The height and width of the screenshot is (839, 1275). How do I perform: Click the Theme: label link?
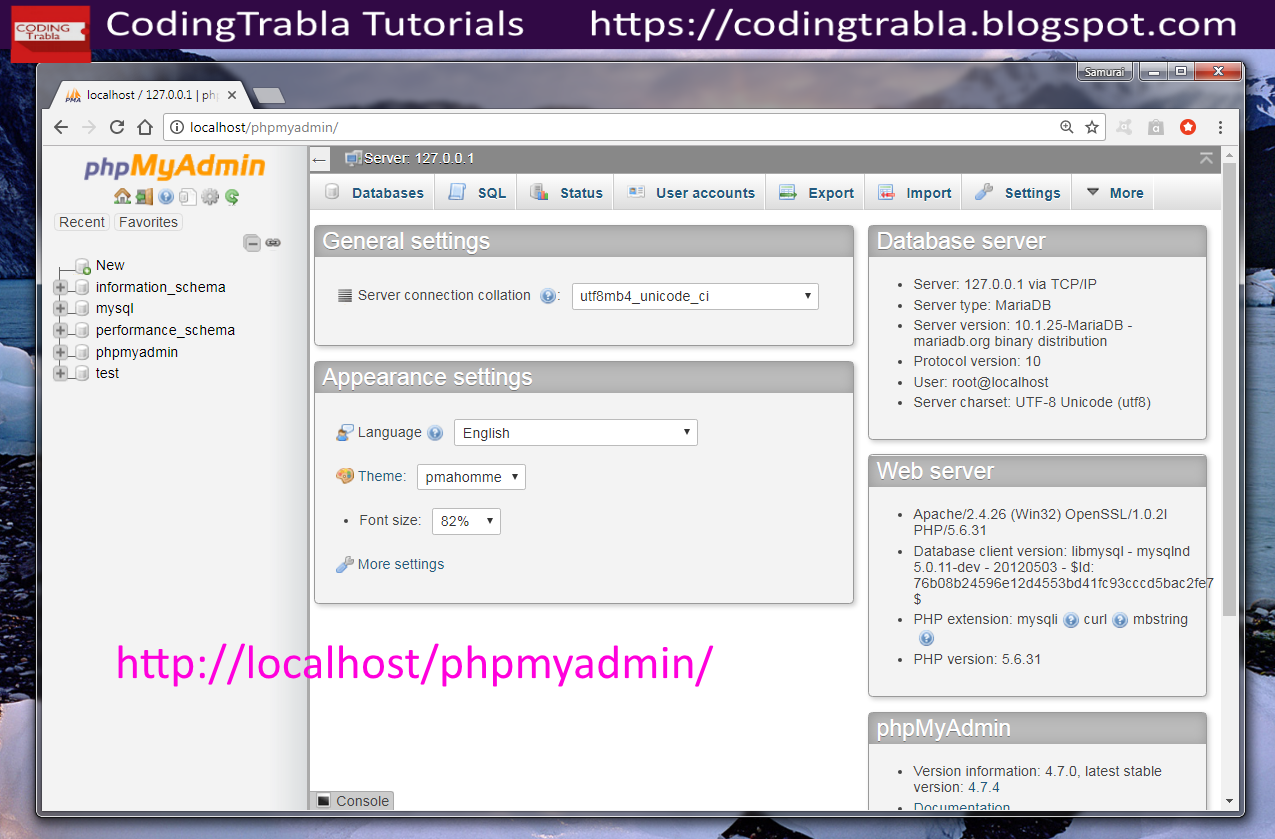(382, 476)
